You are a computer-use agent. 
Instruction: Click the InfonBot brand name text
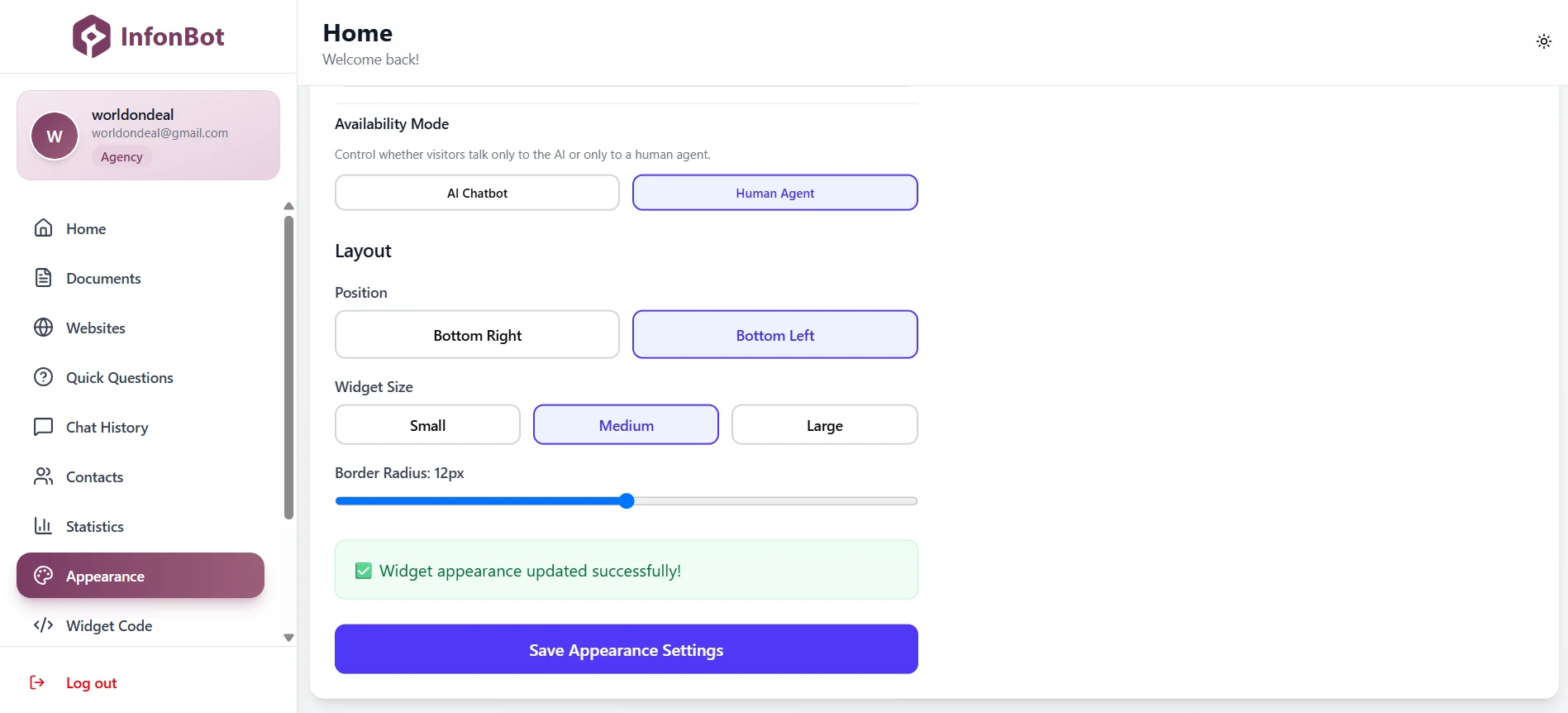coord(172,36)
